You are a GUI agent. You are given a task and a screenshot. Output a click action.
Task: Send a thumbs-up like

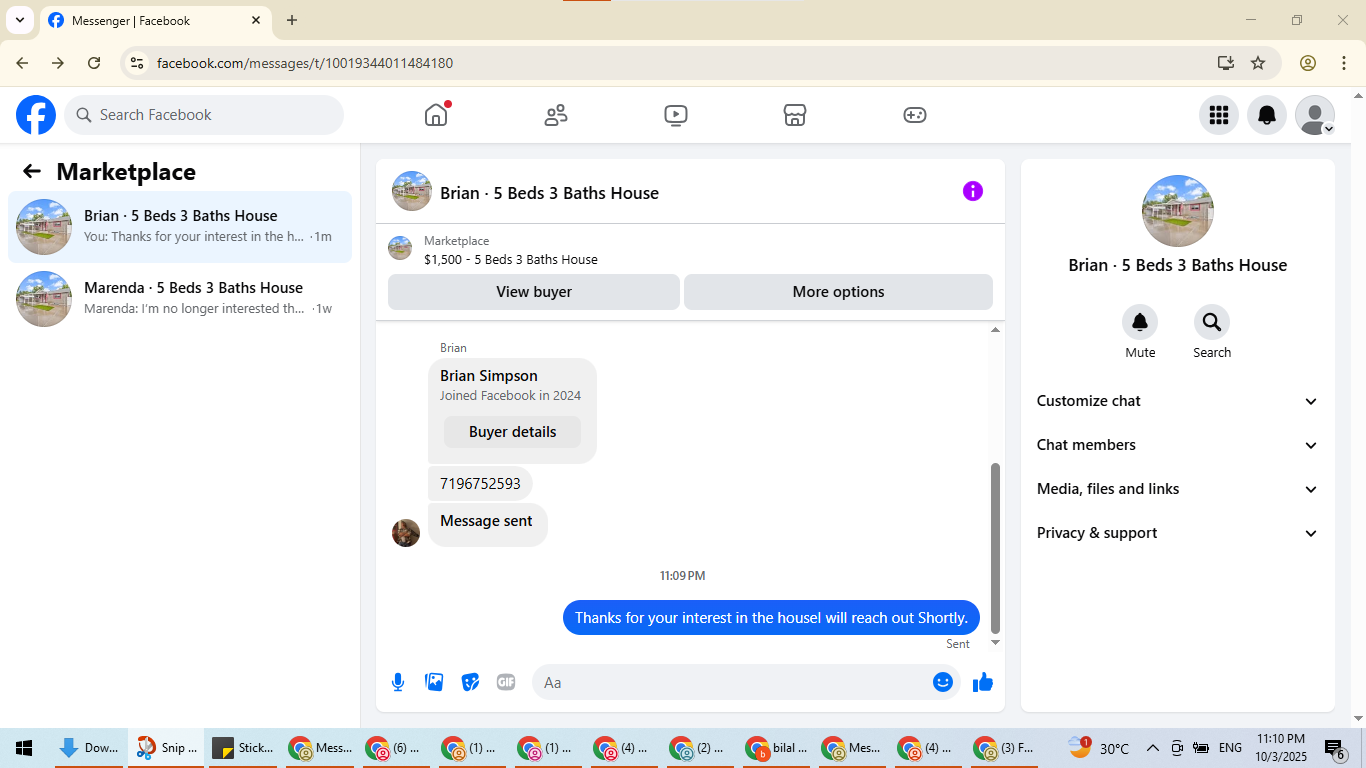click(x=983, y=682)
